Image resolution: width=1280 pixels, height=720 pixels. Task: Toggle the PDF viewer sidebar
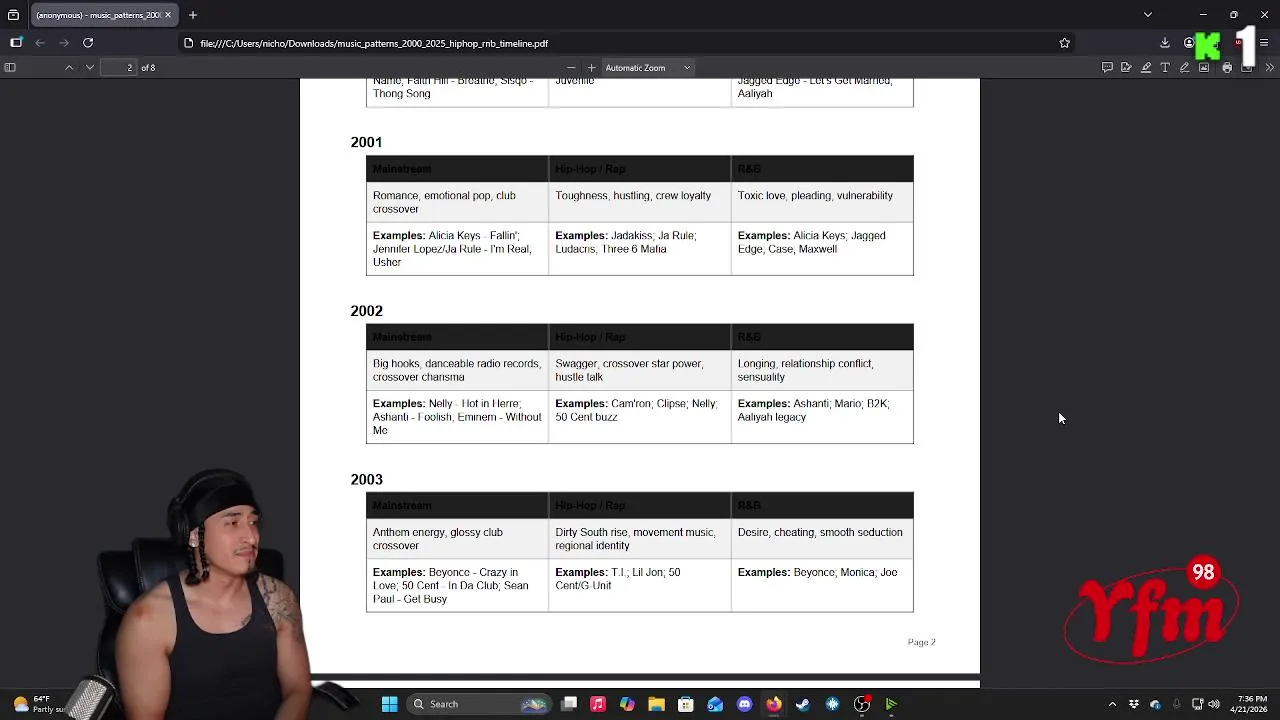point(10,68)
